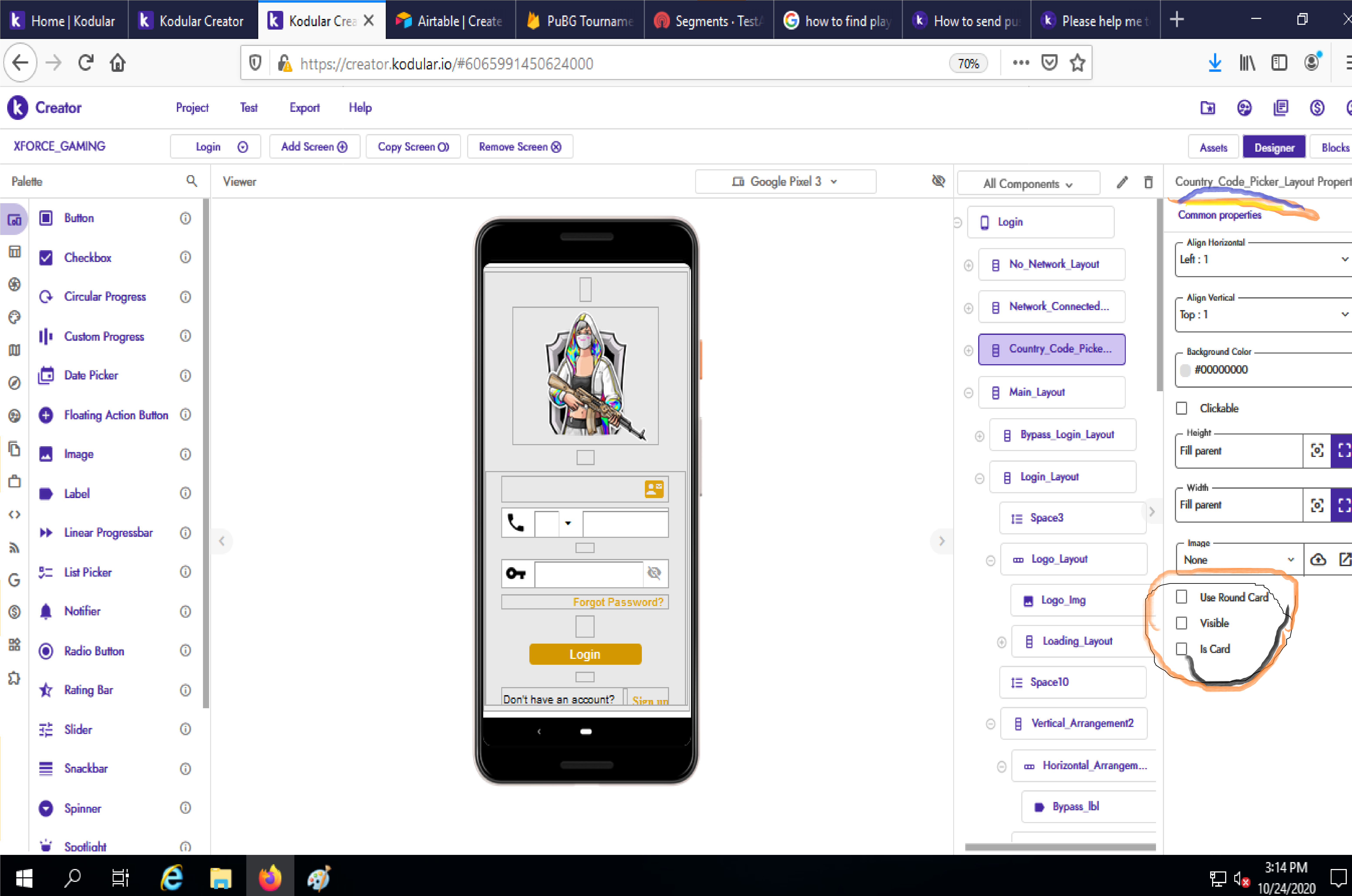Viewport: 1352px width, 896px height.
Task: Enable the Use Round Card checkbox
Action: (x=1182, y=597)
